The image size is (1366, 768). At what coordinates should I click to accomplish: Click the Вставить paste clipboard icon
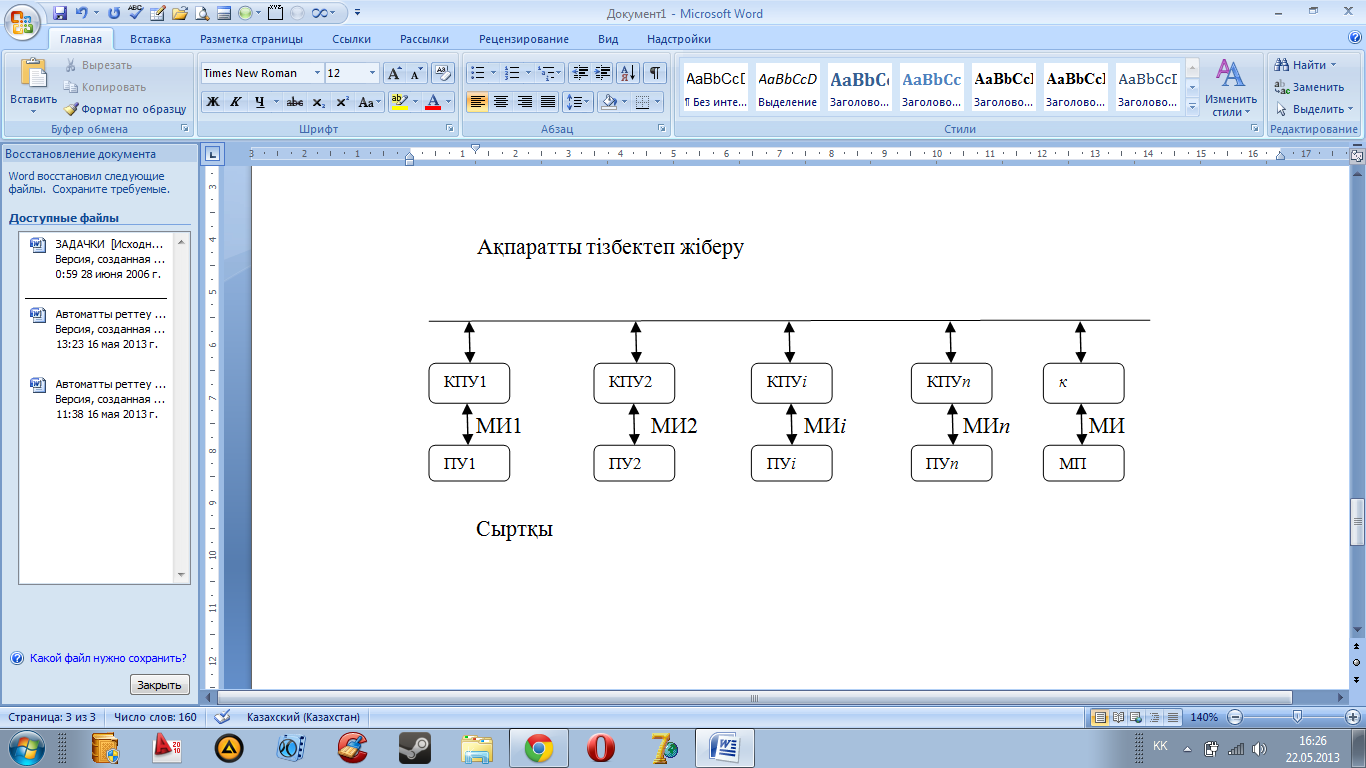point(33,75)
